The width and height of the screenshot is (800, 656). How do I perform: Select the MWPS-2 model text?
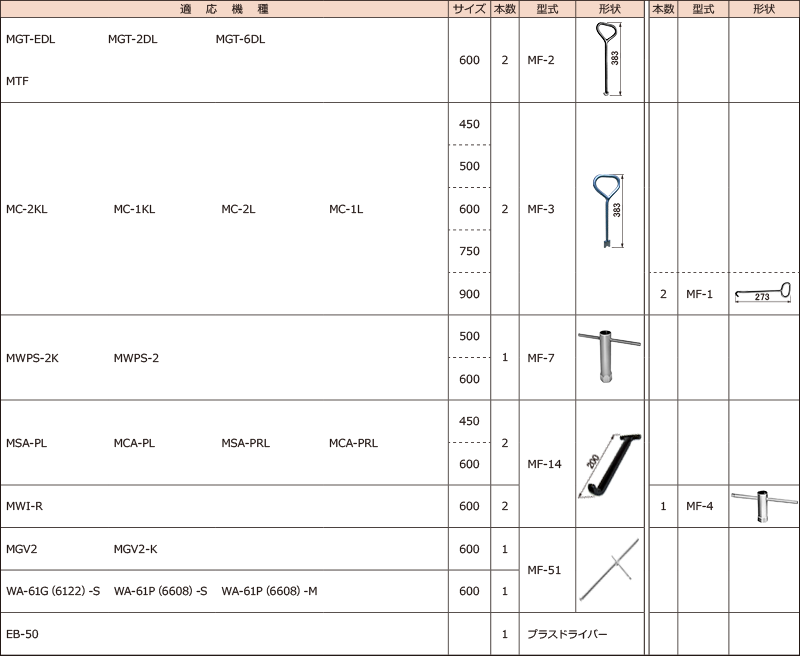tap(136, 358)
